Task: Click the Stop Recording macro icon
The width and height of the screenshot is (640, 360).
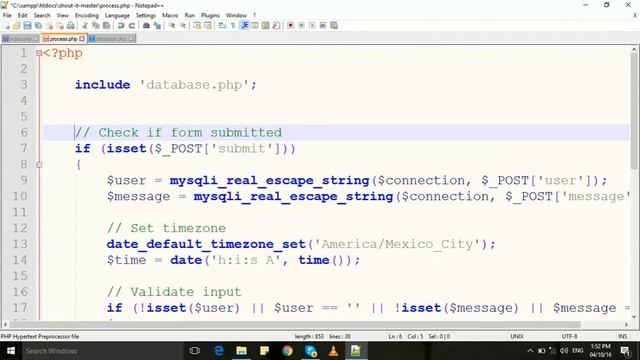Action: pos(301,25)
